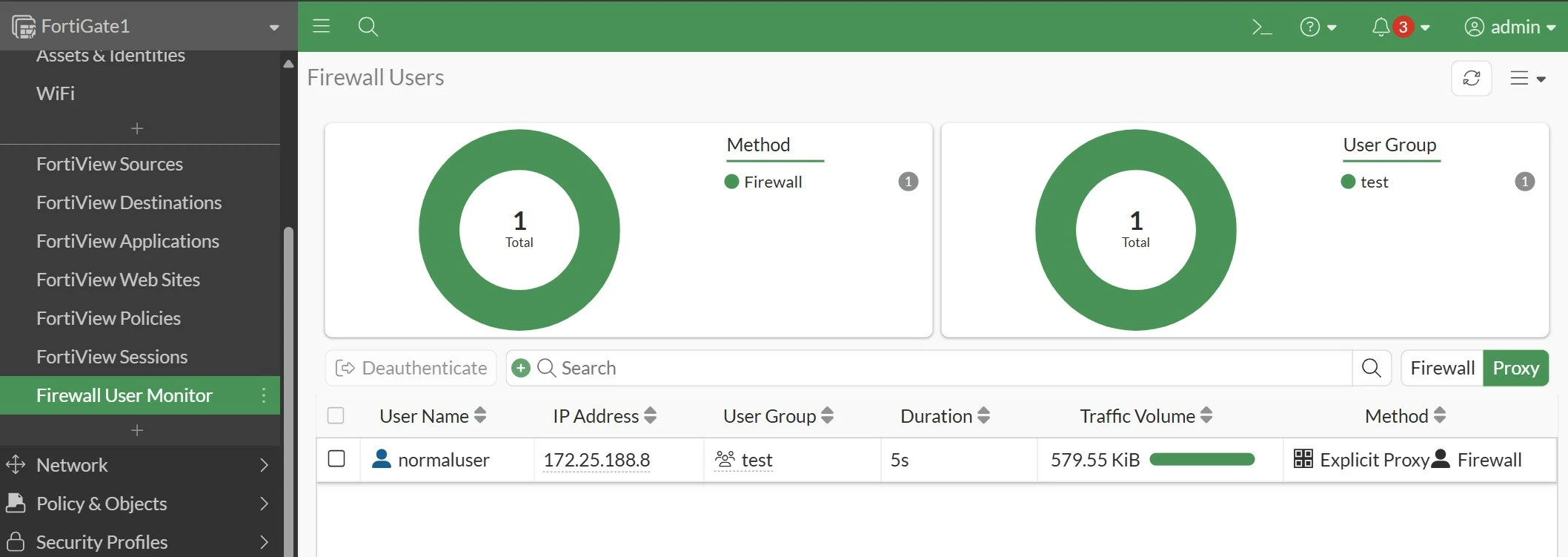Open the global search magnifier icon

click(x=368, y=27)
